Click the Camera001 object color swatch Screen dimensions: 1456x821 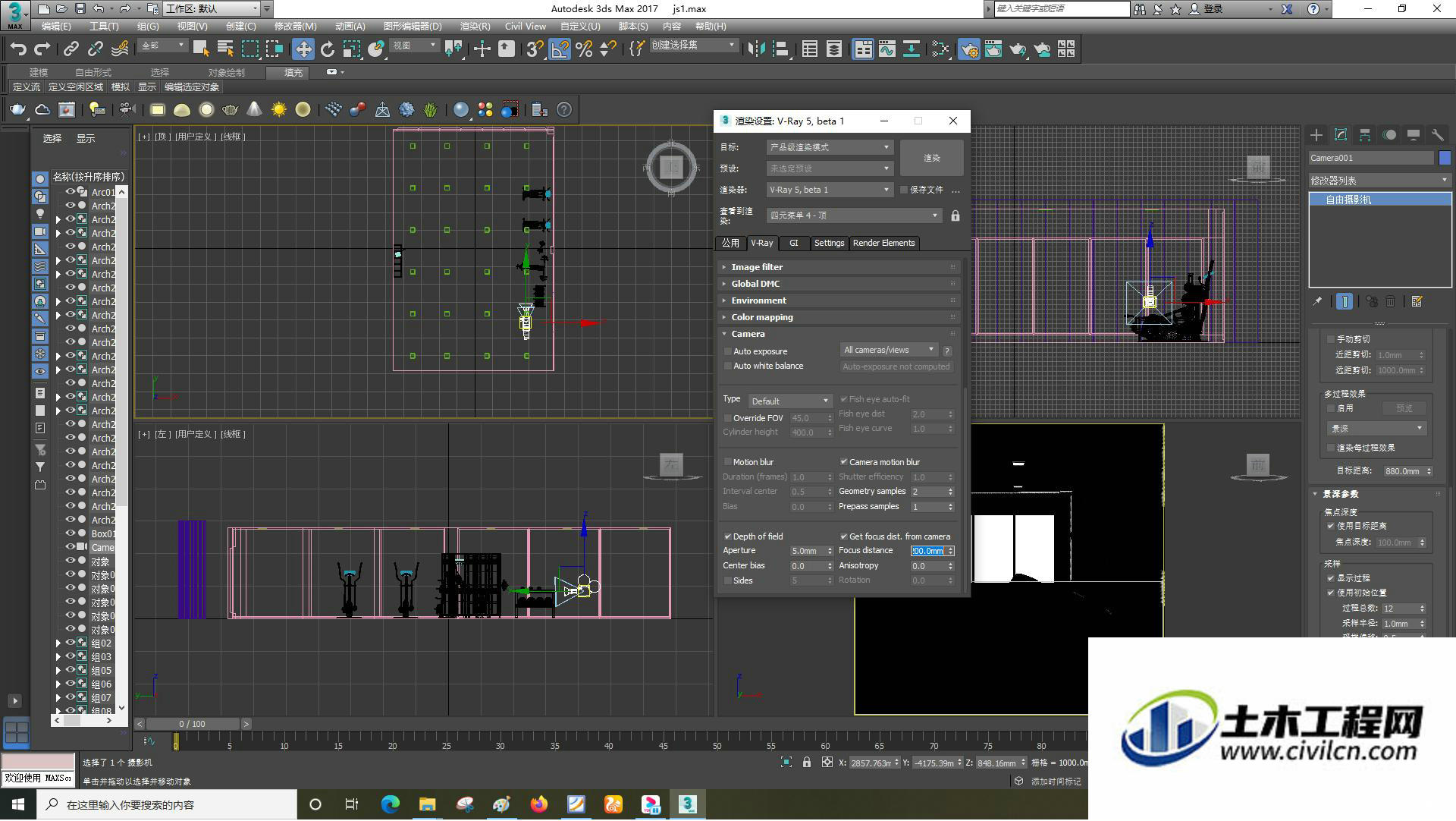point(1445,158)
